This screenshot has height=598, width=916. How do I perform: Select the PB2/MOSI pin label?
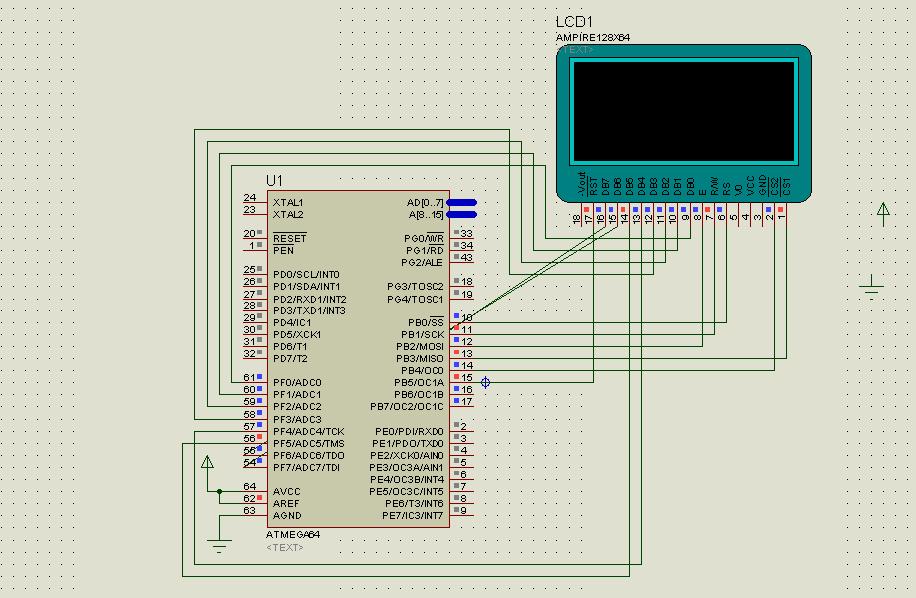419,346
